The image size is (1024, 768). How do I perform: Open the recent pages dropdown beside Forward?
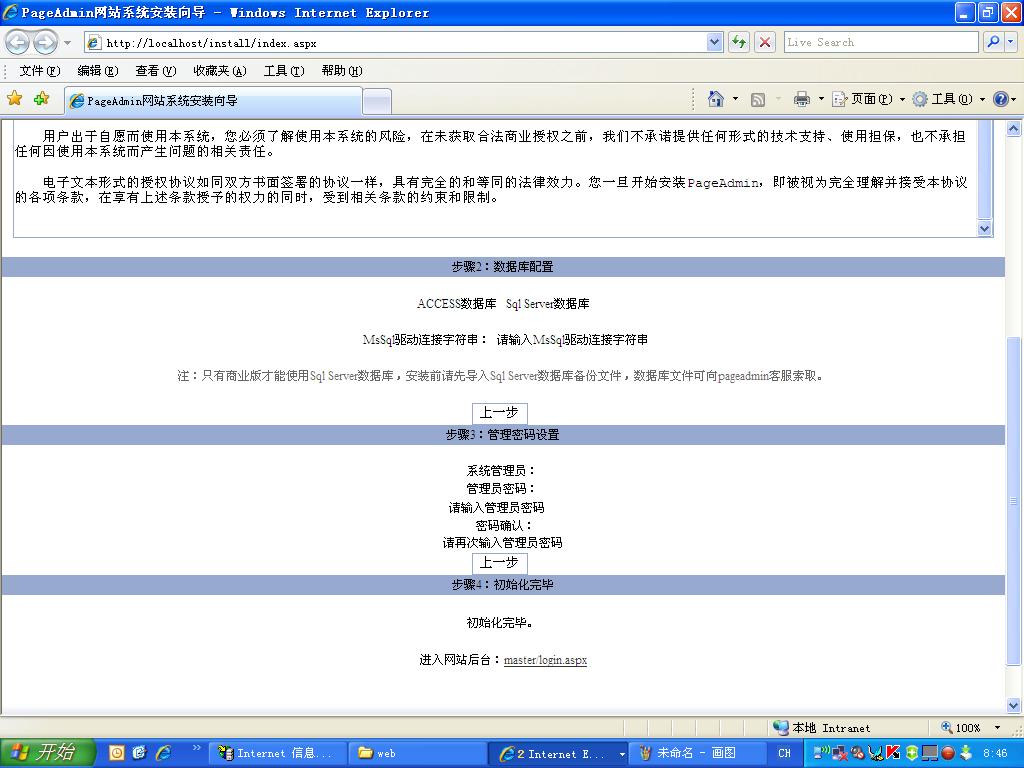[67, 43]
